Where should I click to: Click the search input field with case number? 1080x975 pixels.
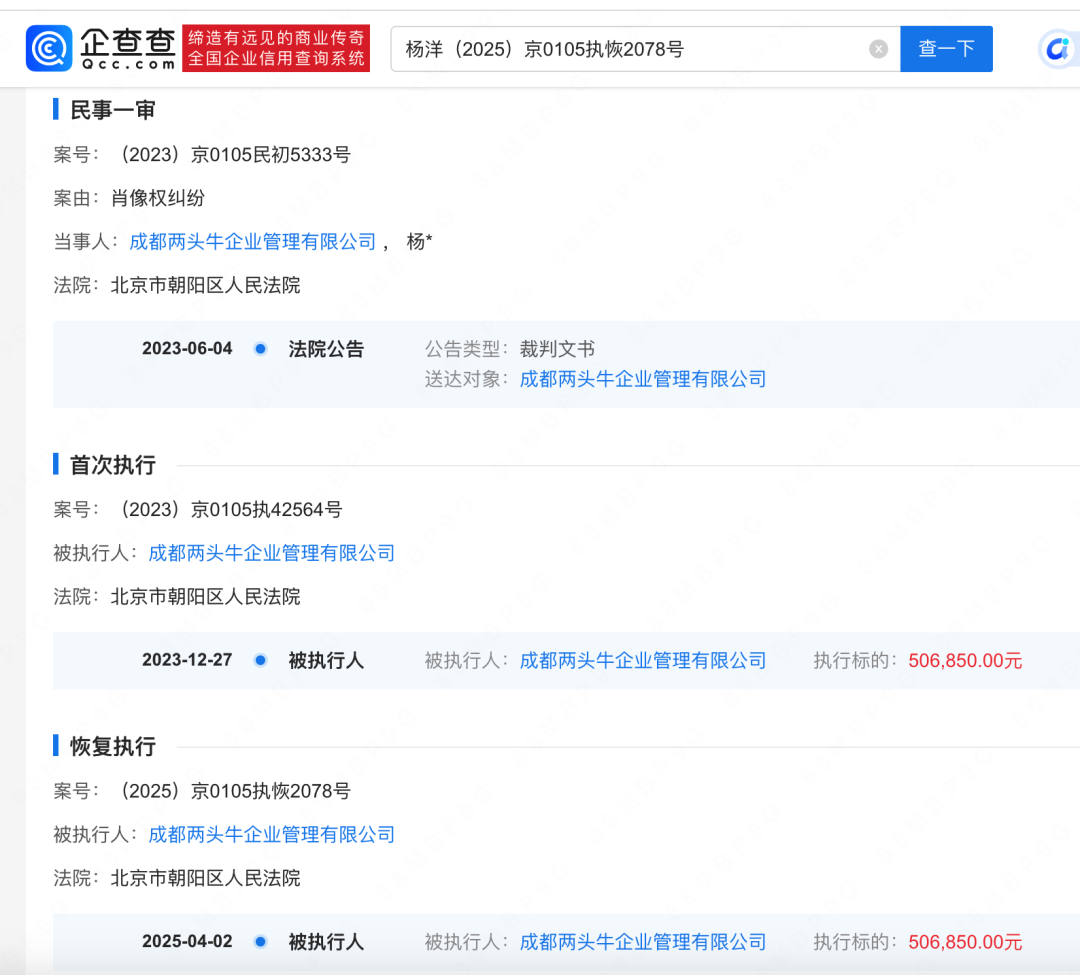pos(600,48)
